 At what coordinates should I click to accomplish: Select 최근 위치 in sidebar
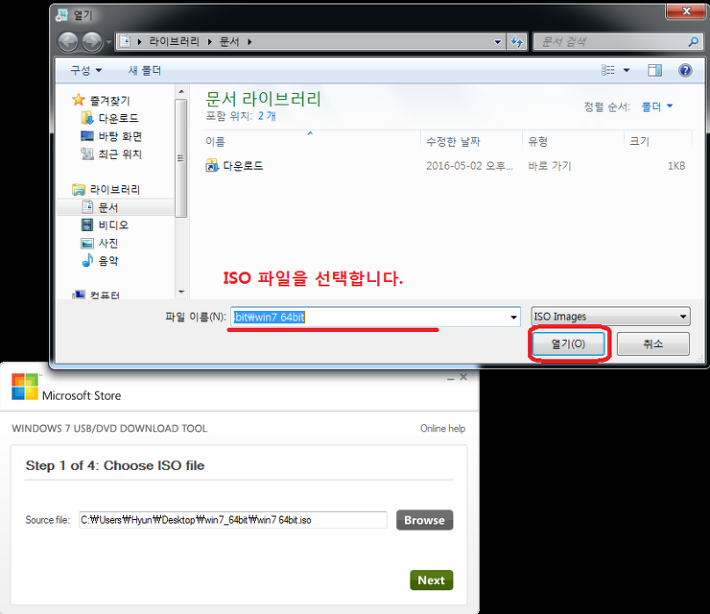(x=111, y=154)
